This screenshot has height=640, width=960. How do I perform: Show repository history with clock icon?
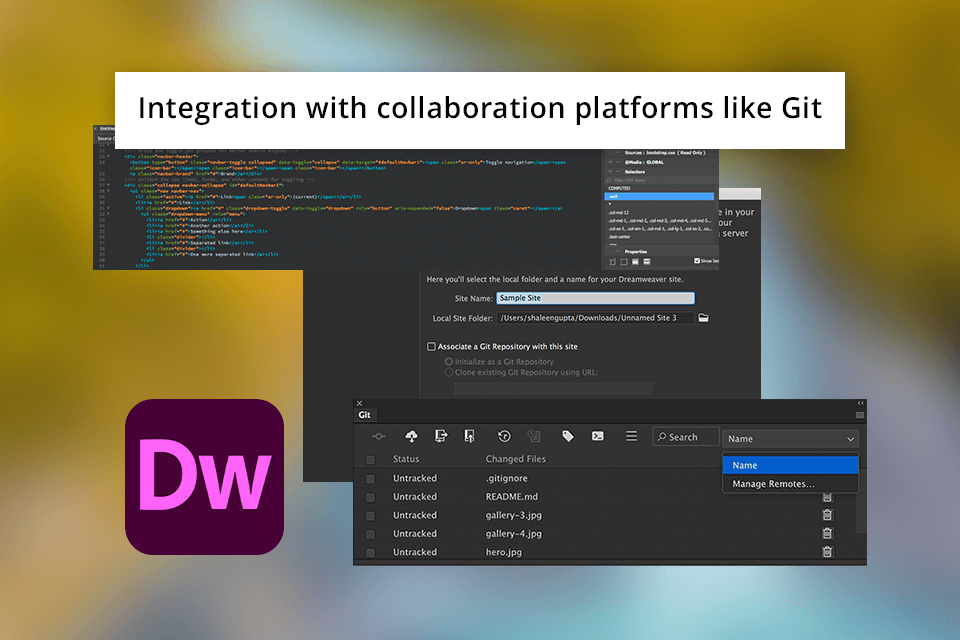pyautogui.click(x=504, y=436)
